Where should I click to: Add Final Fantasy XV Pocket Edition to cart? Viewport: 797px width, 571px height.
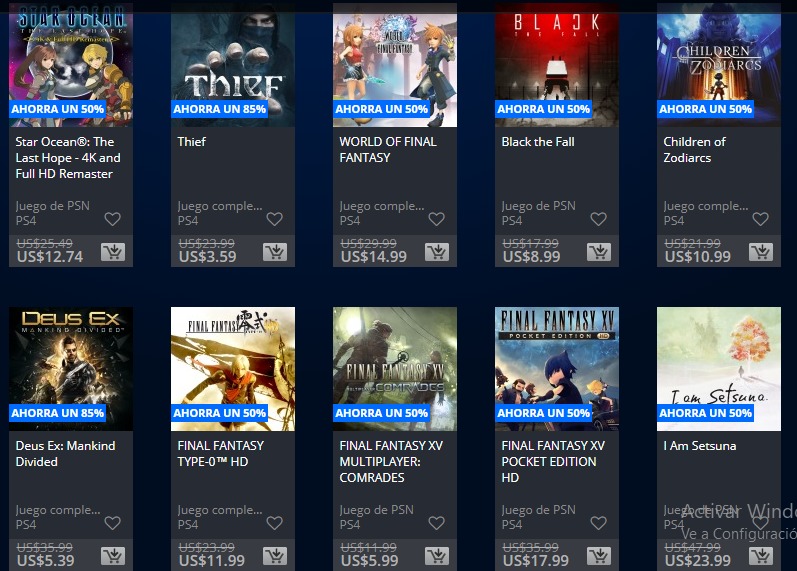pyautogui.click(x=598, y=556)
